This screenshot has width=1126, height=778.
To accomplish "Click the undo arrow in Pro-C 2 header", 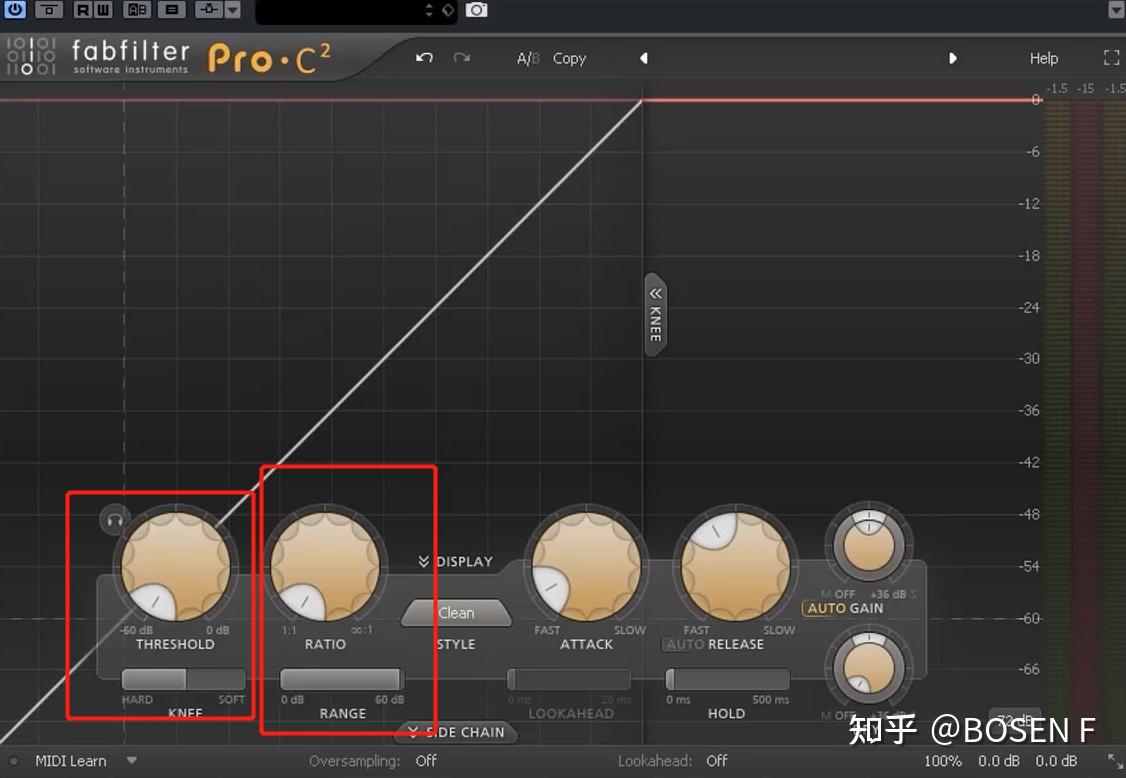I will click(423, 58).
